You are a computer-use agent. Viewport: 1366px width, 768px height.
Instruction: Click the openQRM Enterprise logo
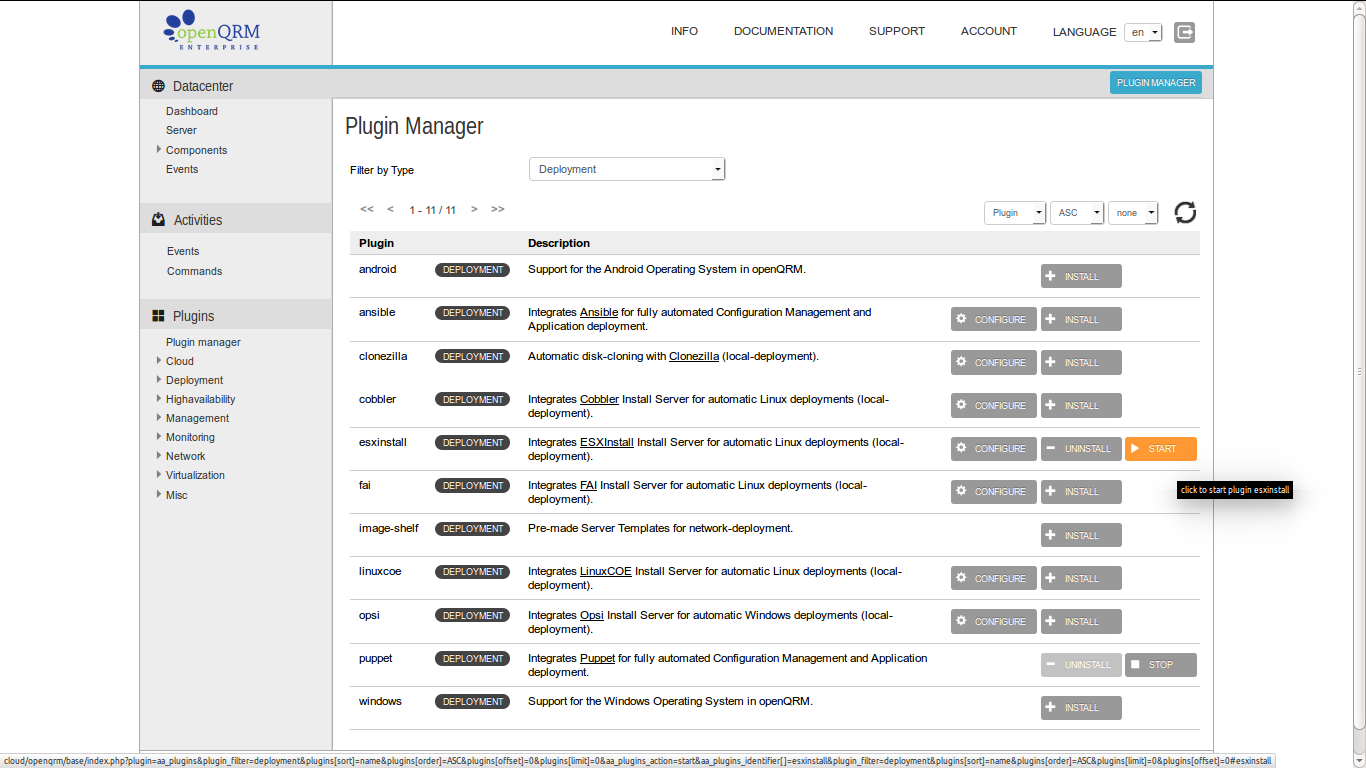211,31
